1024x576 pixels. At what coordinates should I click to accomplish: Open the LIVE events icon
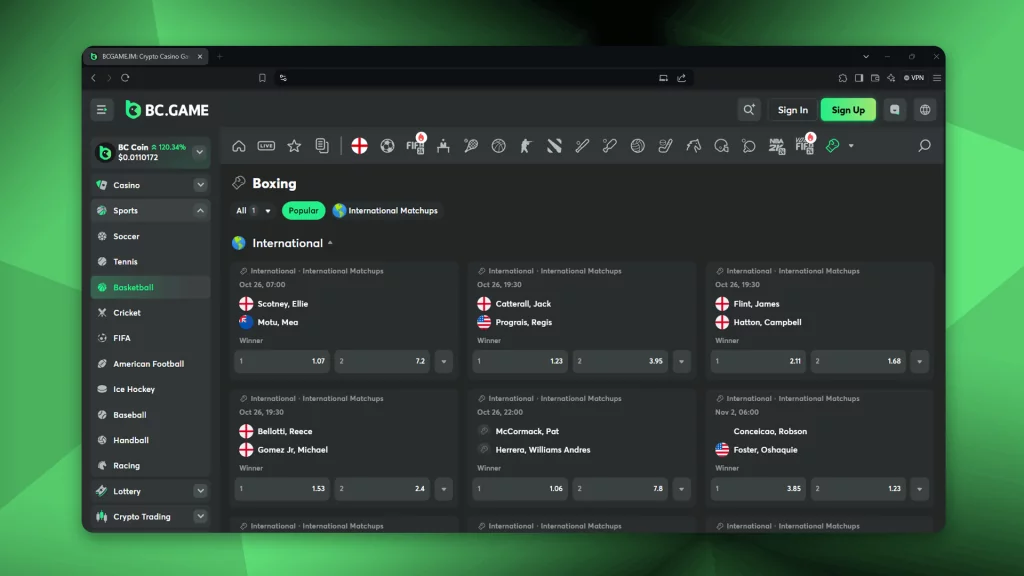tap(266, 146)
